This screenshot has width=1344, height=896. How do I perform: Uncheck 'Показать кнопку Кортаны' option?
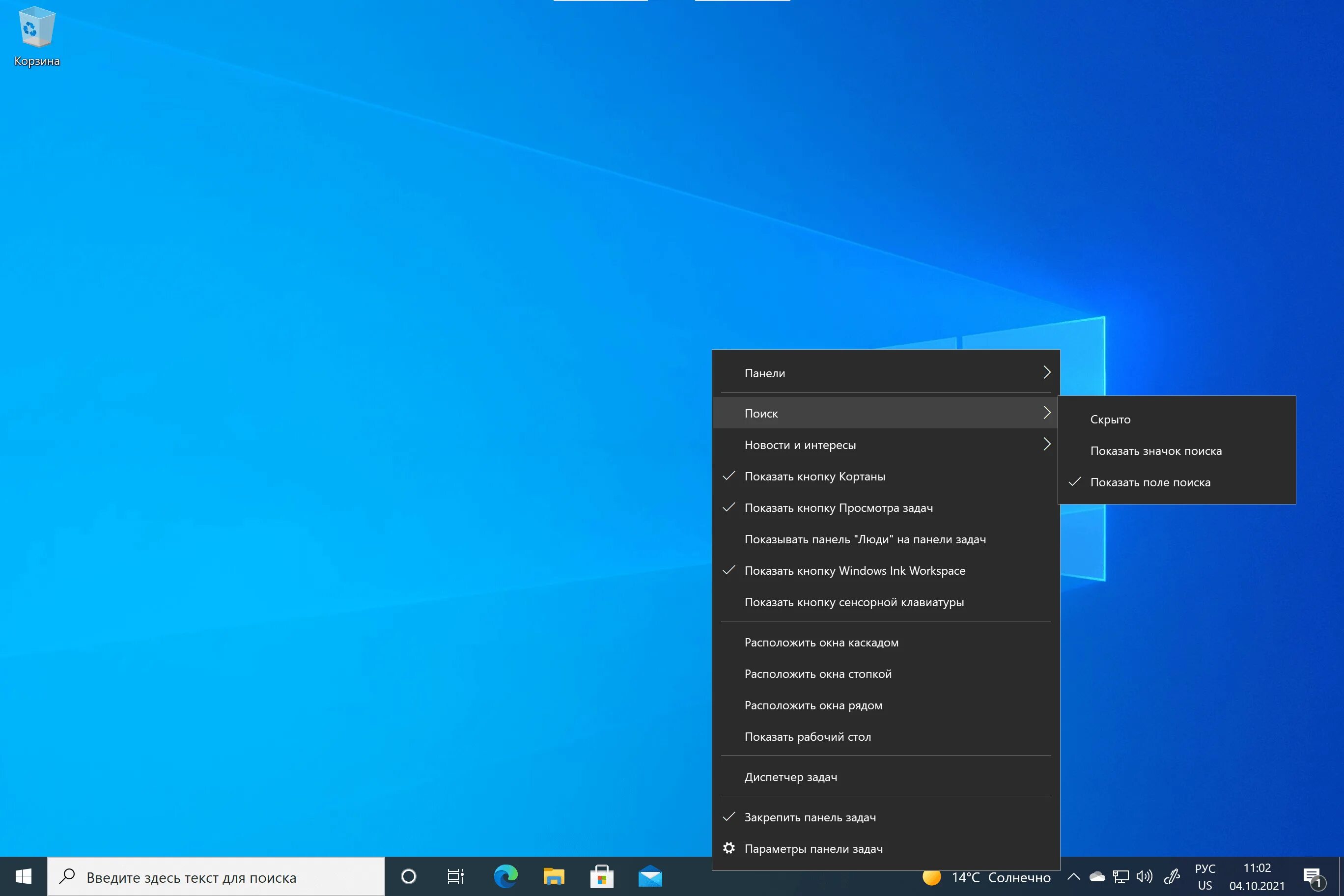click(815, 476)
